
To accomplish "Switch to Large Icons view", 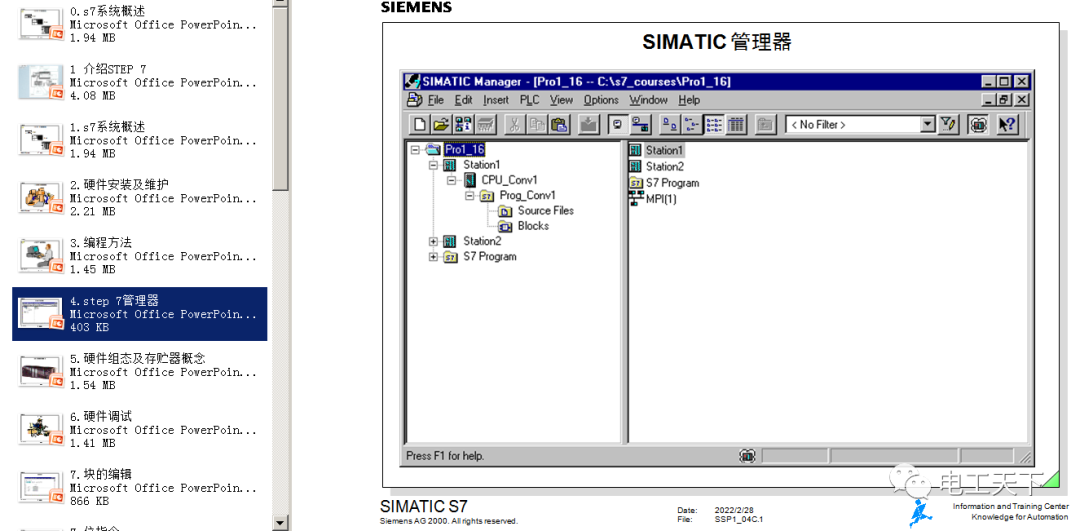I will 669,125.
